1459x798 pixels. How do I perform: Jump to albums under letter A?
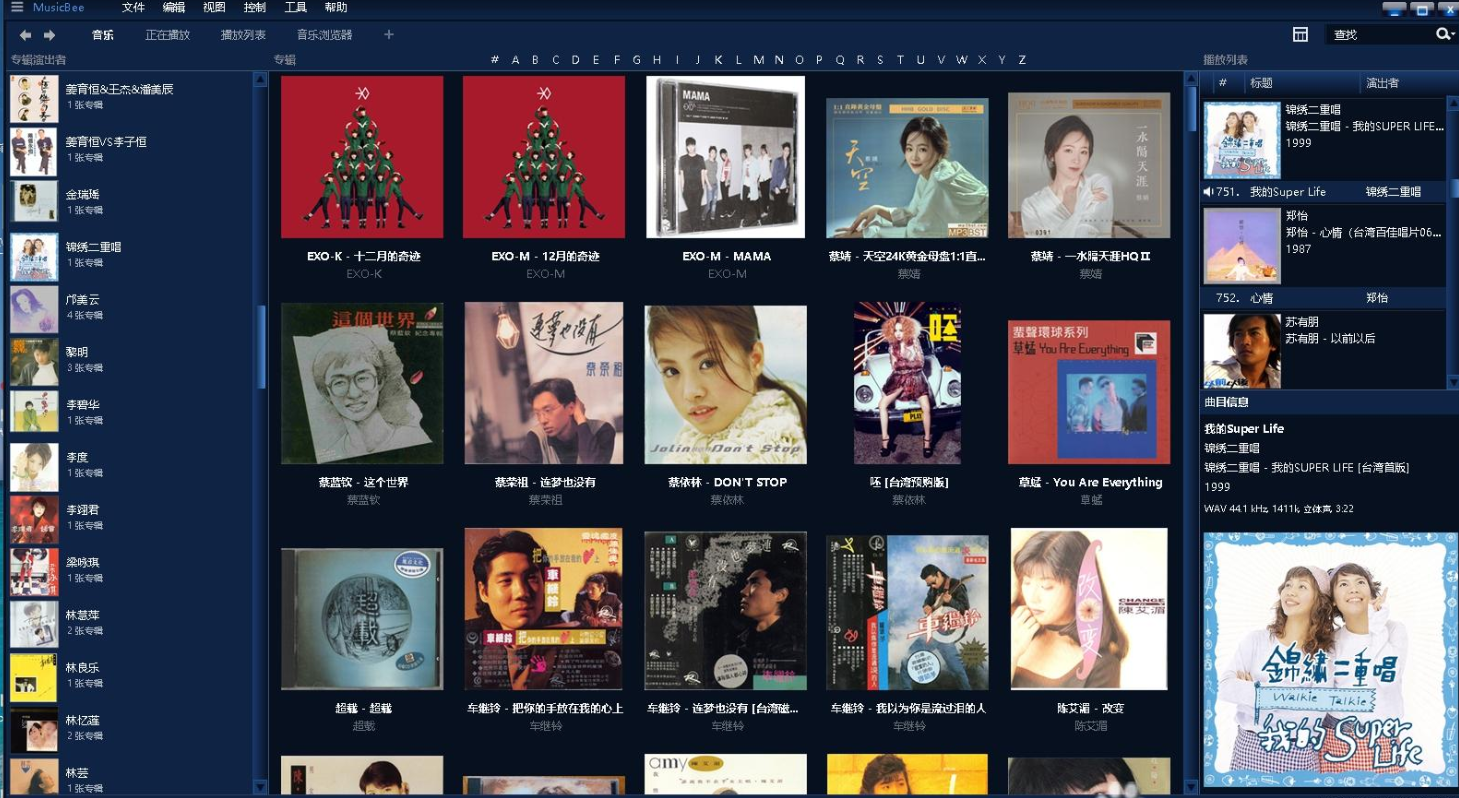pos(516,60)
